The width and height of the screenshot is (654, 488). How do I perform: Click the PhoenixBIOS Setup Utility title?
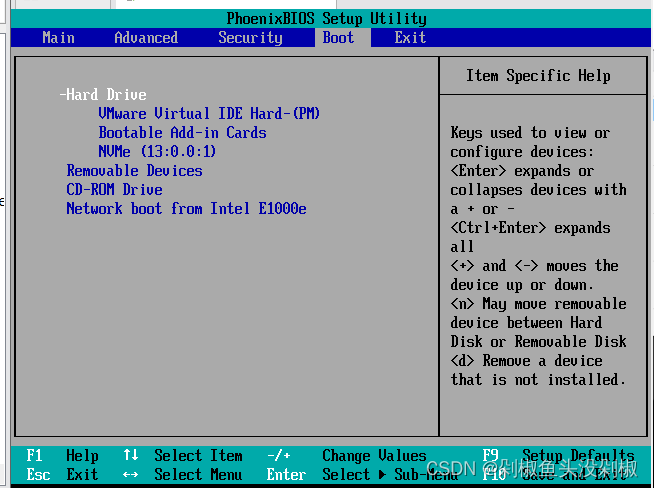(x=327, y=19)
